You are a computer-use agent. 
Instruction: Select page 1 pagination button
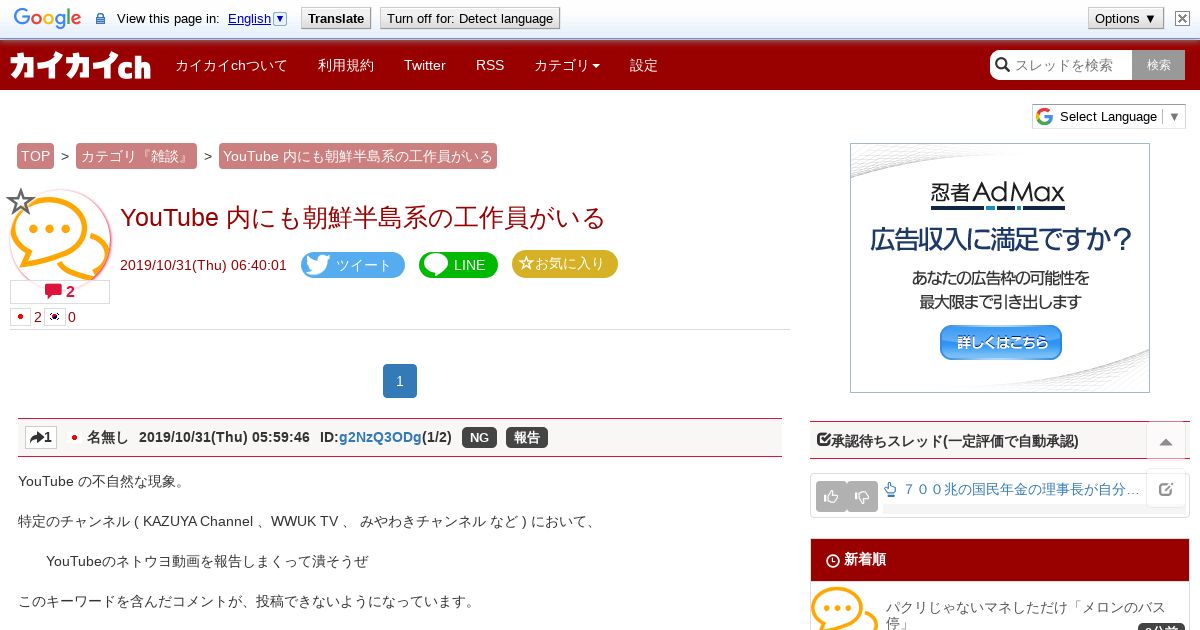(400, 381)
